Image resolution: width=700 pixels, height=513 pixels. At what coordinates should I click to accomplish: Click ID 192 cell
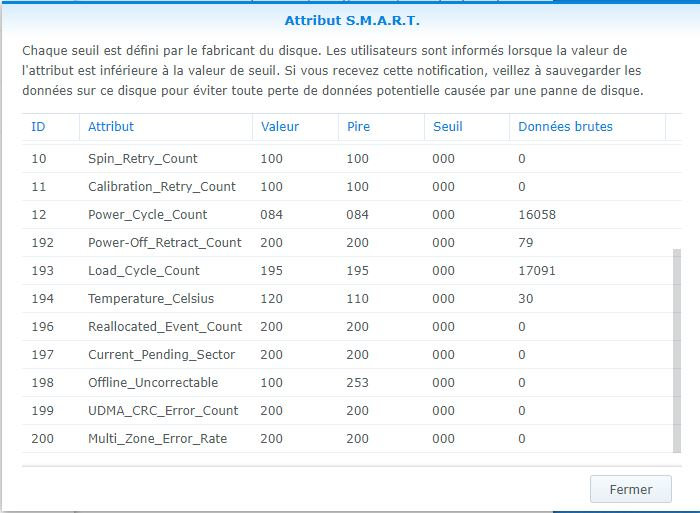[x=42, y=242]
